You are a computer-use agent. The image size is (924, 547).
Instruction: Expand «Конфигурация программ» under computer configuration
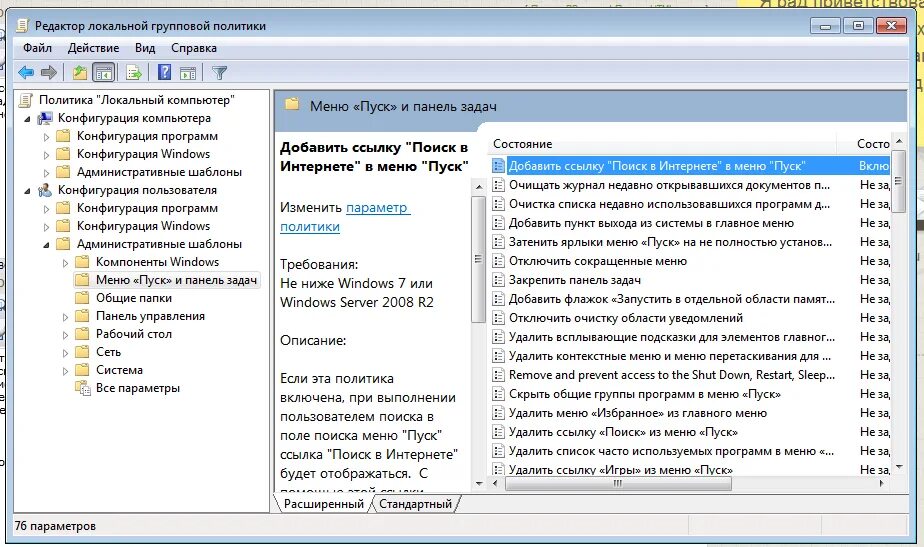46,137
